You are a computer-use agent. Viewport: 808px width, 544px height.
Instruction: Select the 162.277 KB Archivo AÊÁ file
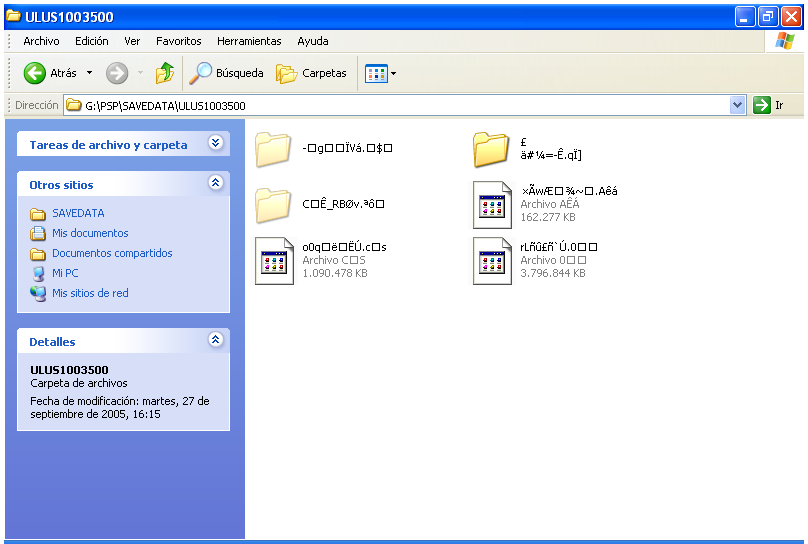(x=492, y=204)
